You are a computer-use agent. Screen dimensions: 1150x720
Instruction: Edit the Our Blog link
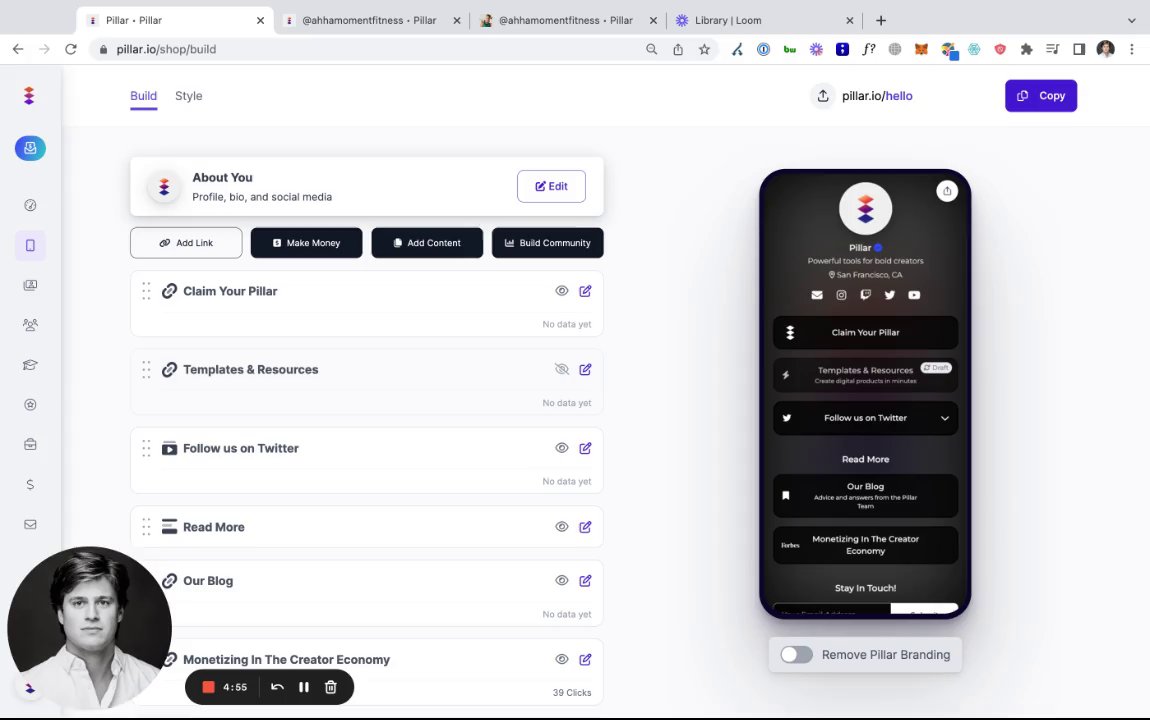click(x=585, y=581)
